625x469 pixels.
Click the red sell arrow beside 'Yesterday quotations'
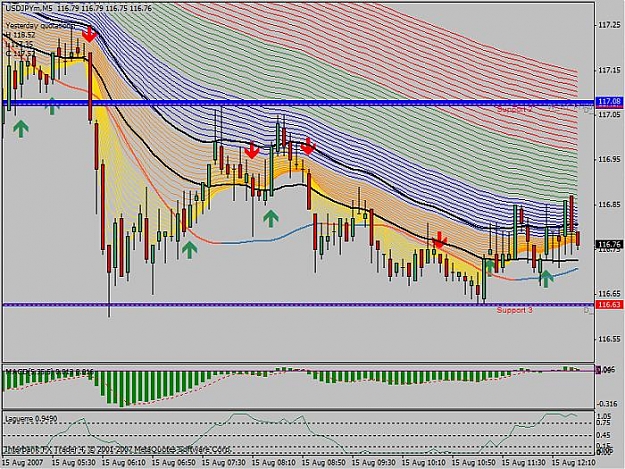coord(90,35)
